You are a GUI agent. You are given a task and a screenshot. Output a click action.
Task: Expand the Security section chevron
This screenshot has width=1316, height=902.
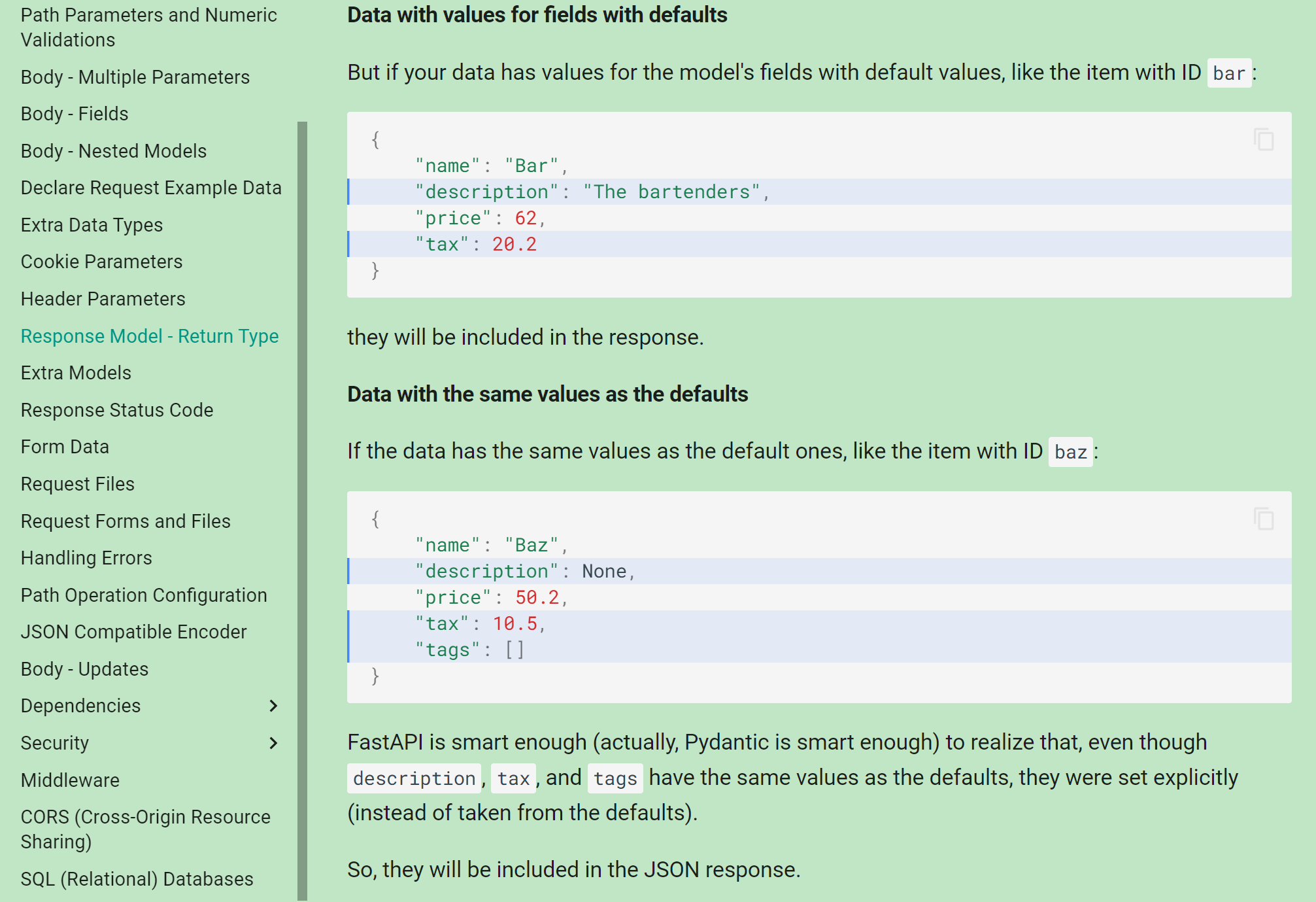coord(273,743)
